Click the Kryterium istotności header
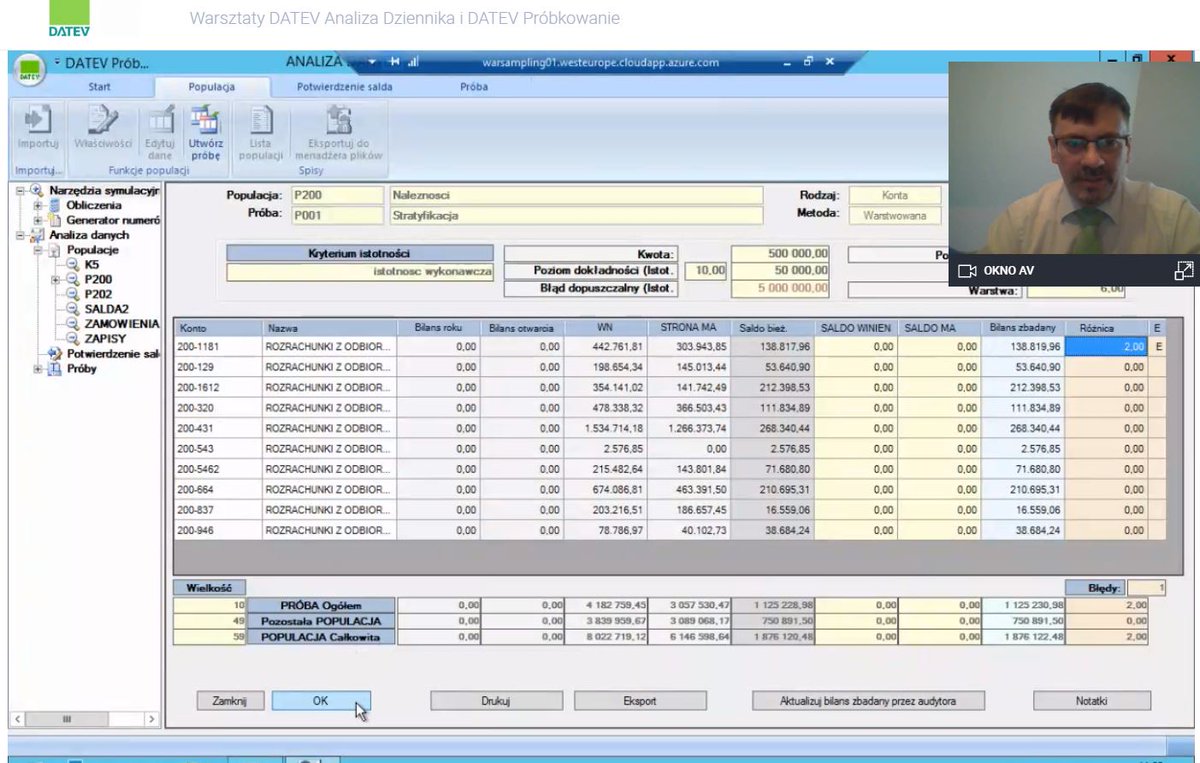 click(x=360, y=254)
